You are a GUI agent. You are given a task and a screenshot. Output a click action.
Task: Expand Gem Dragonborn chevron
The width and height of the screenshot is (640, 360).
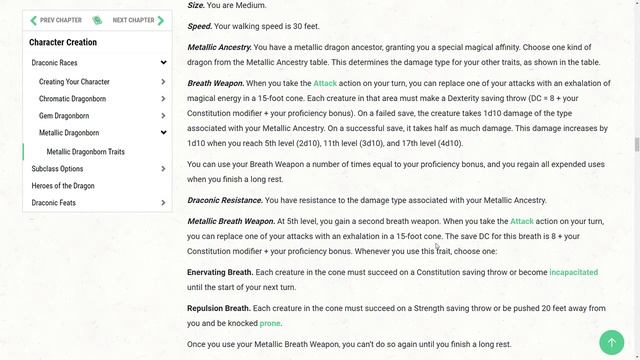pyautogui.click(x=163, y=116)
